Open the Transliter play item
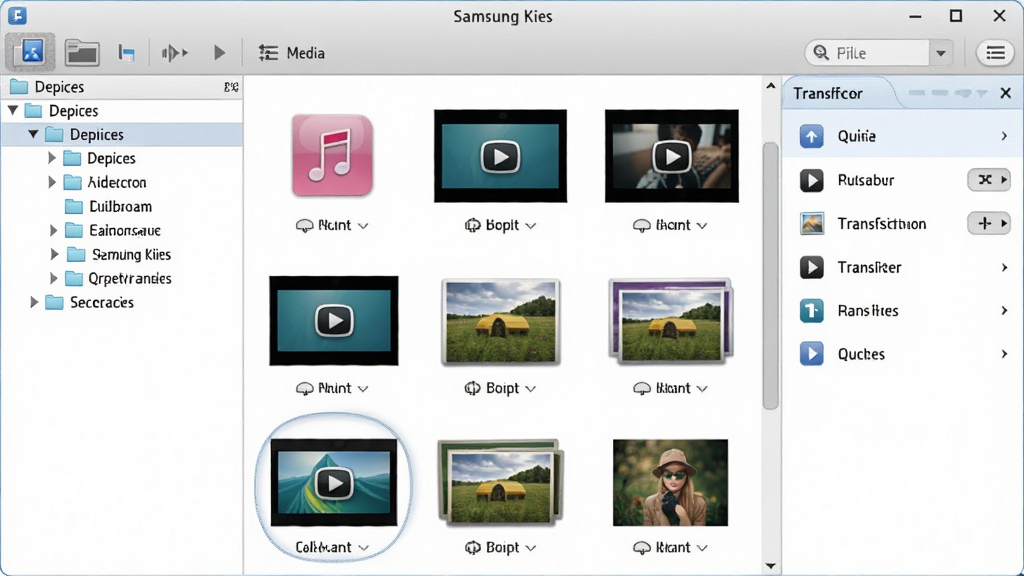1024x576 pixels. 903,267
